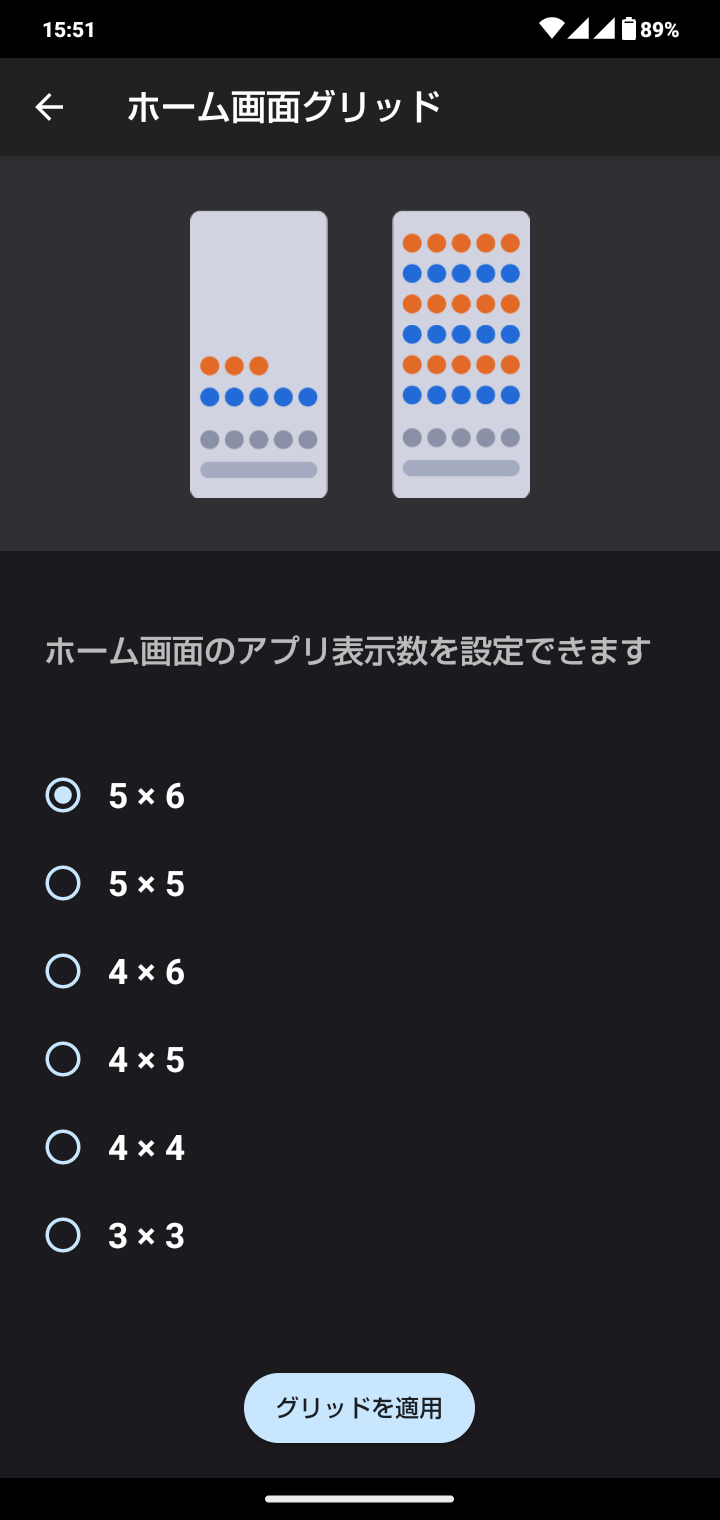
Task: Select the 4 × 5 radio button
Action: click(x=63, y=1060)
